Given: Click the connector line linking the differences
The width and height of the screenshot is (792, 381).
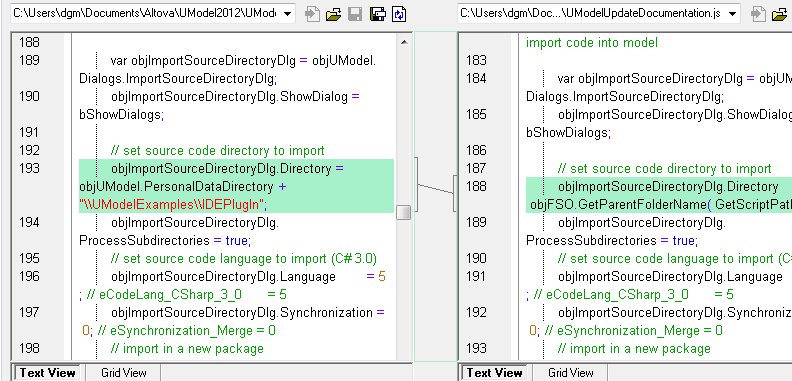Looking at the screenshot, I should pos(436,189).
